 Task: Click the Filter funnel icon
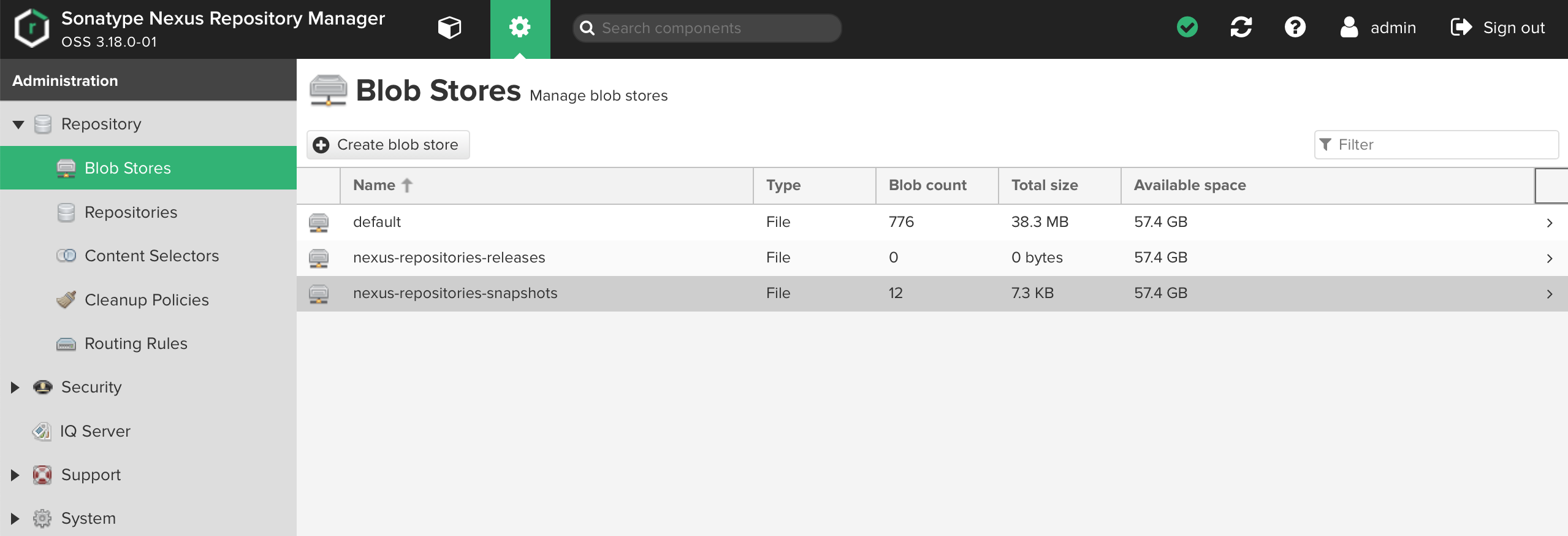coord(1325,145)
